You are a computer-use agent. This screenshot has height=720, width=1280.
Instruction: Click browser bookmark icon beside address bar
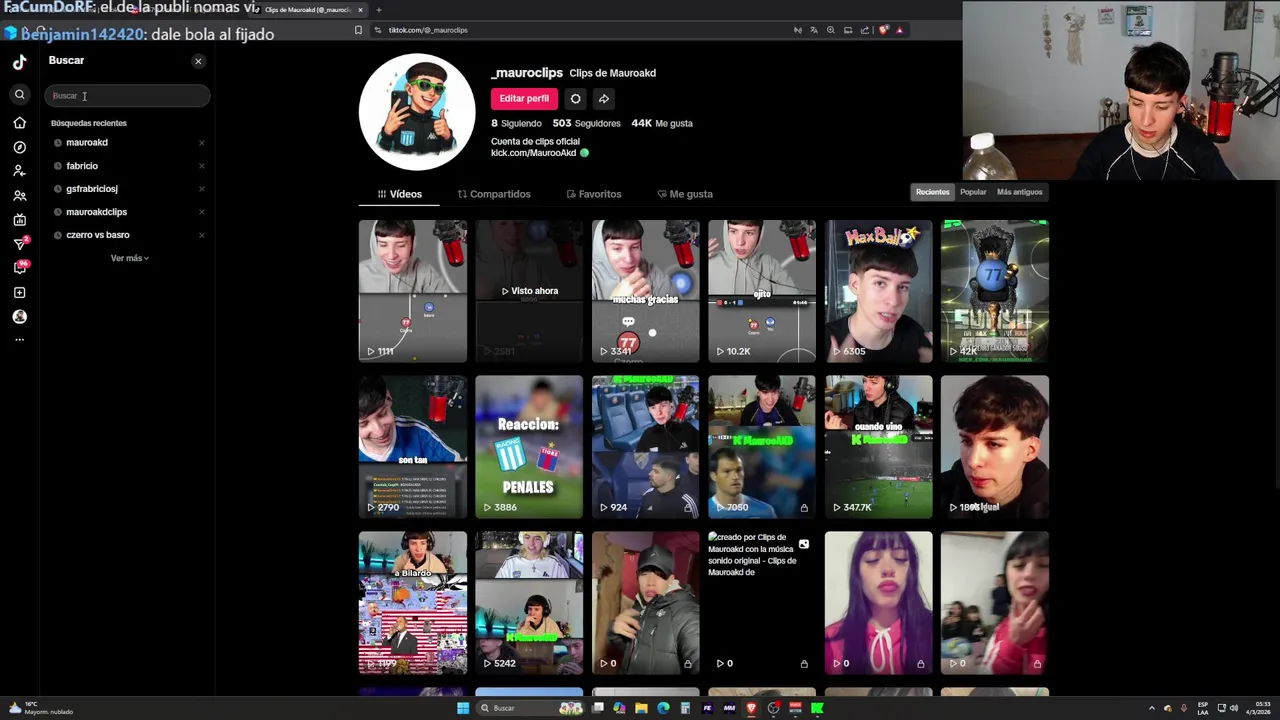pyautogui.click(x=358, y=30)
